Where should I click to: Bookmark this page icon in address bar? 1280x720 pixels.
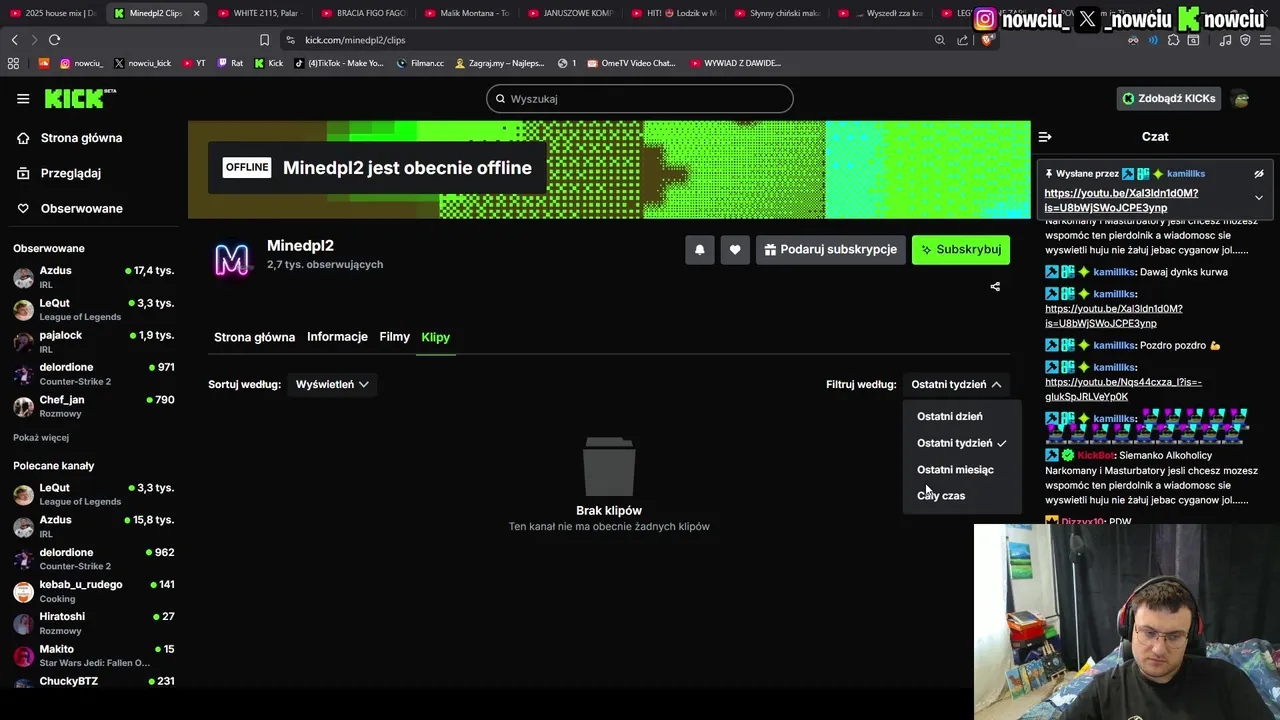tap(264, 40)
